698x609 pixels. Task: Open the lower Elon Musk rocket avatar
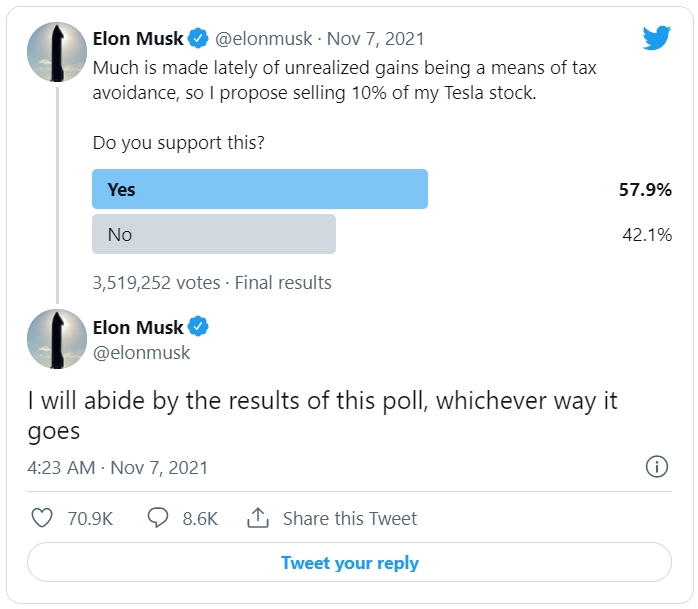[x=57, y=339]
